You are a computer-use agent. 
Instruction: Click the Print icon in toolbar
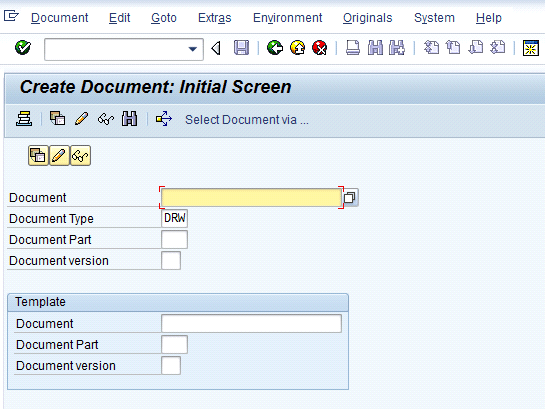pyautogui.click(x=353, y=48)
